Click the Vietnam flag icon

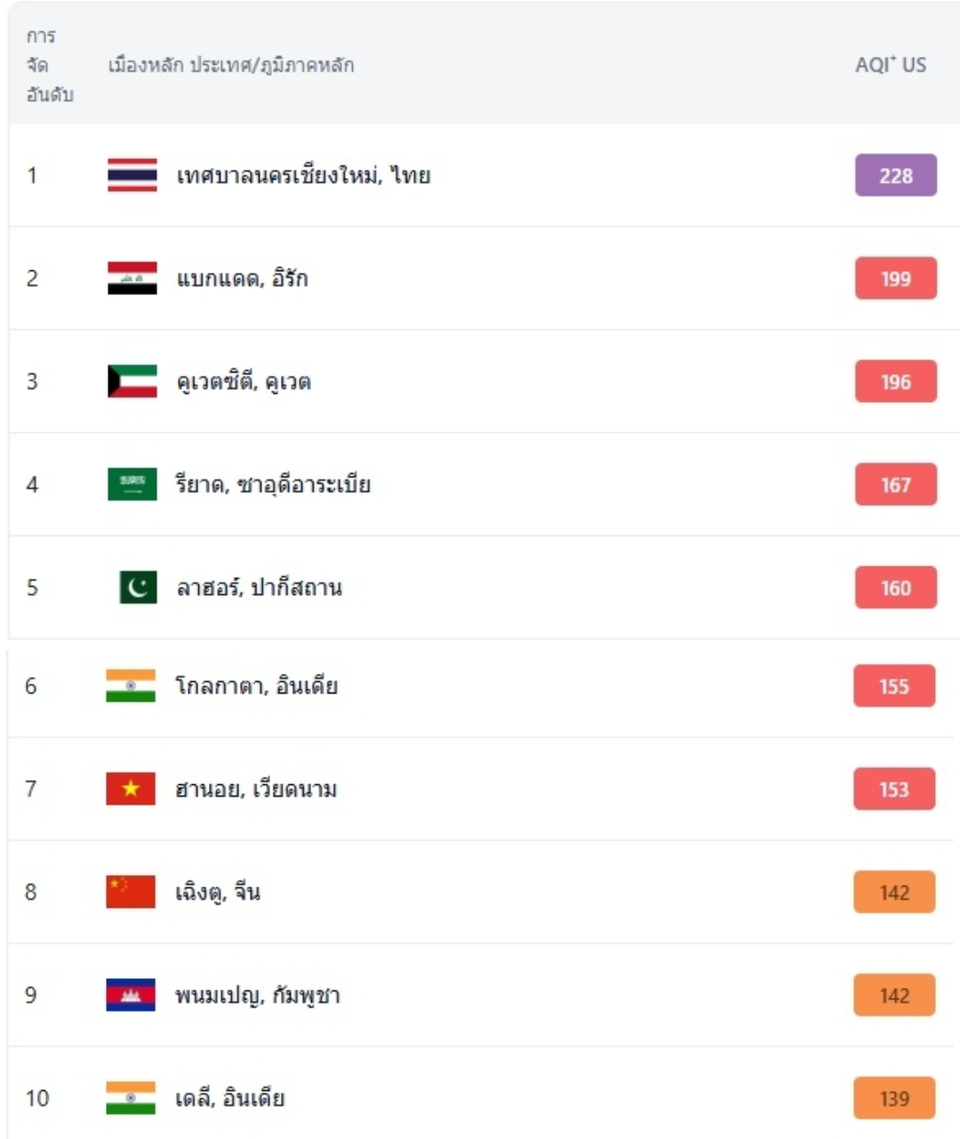click(131, 790)
